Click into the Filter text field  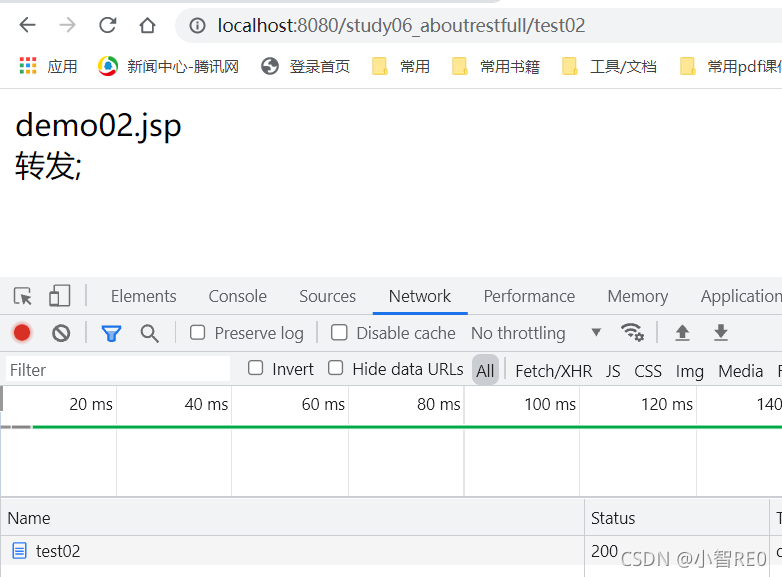(x=118, y=370)
